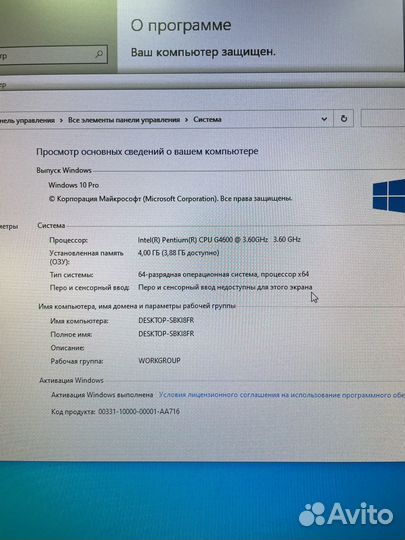This screenshot has width=405, height=540.
Task: Expand chevron before 'Система' breadcrumb
Action: [186, 120]
